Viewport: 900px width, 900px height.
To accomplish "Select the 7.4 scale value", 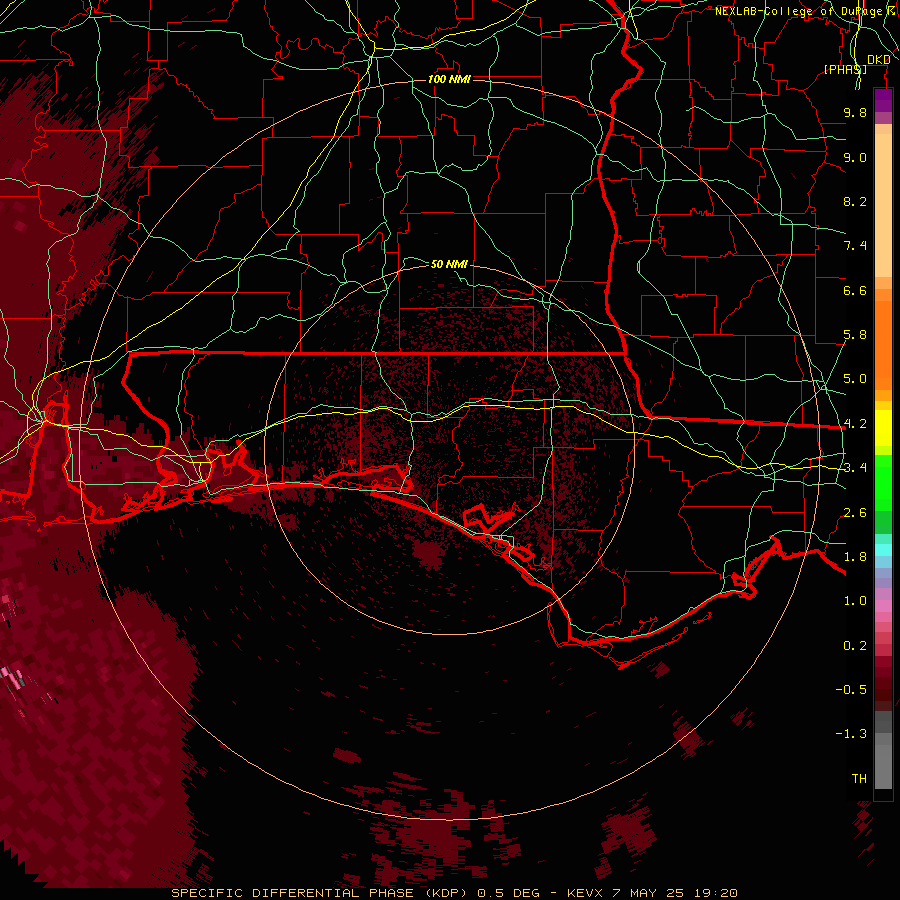I will click(855, 246).
